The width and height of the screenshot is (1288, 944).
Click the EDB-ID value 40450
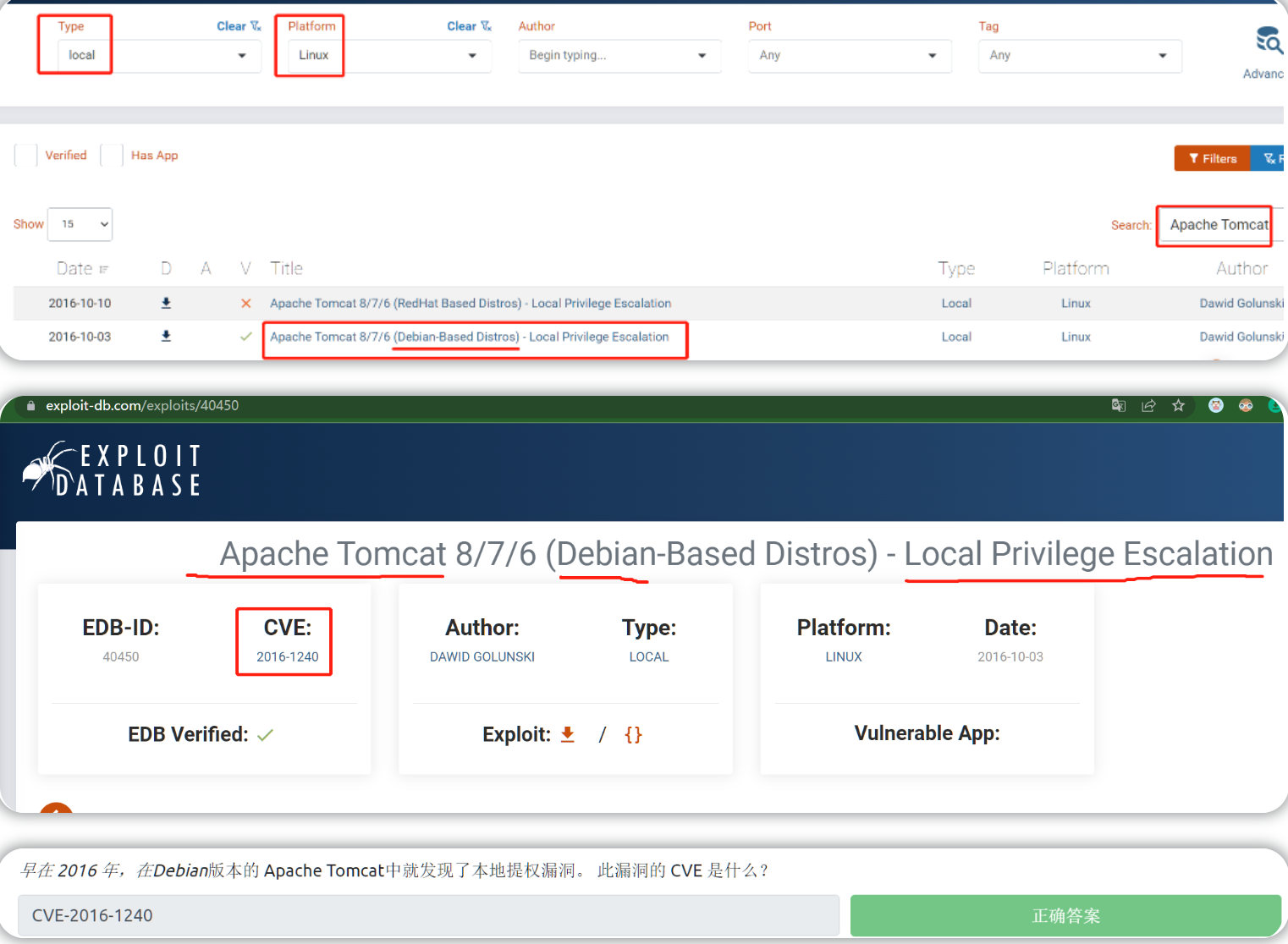click(x=121, y=656)
